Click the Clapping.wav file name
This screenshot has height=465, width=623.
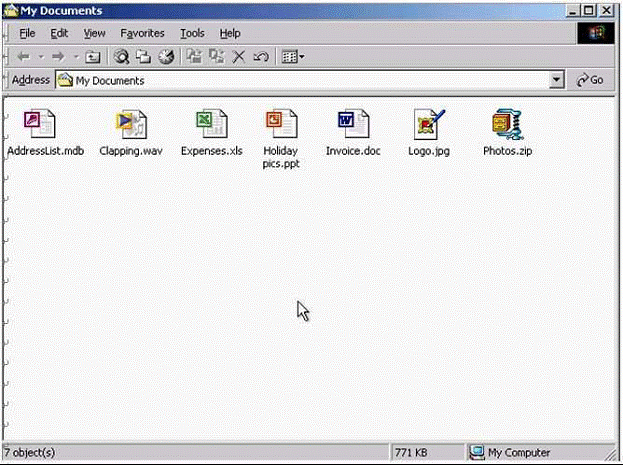point(131,151)
